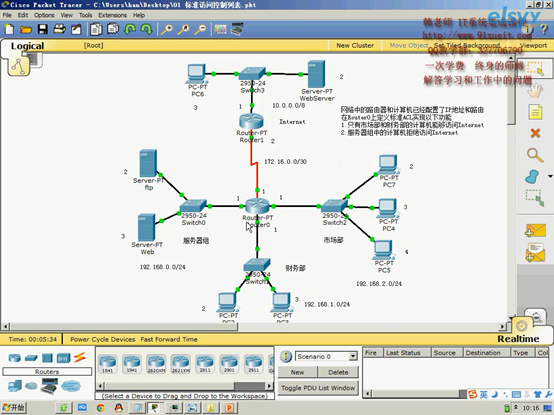This screenshot has width=554, height=415.
Task: Open the View menu
Action: pyautogui.click(x=66, y=15)
